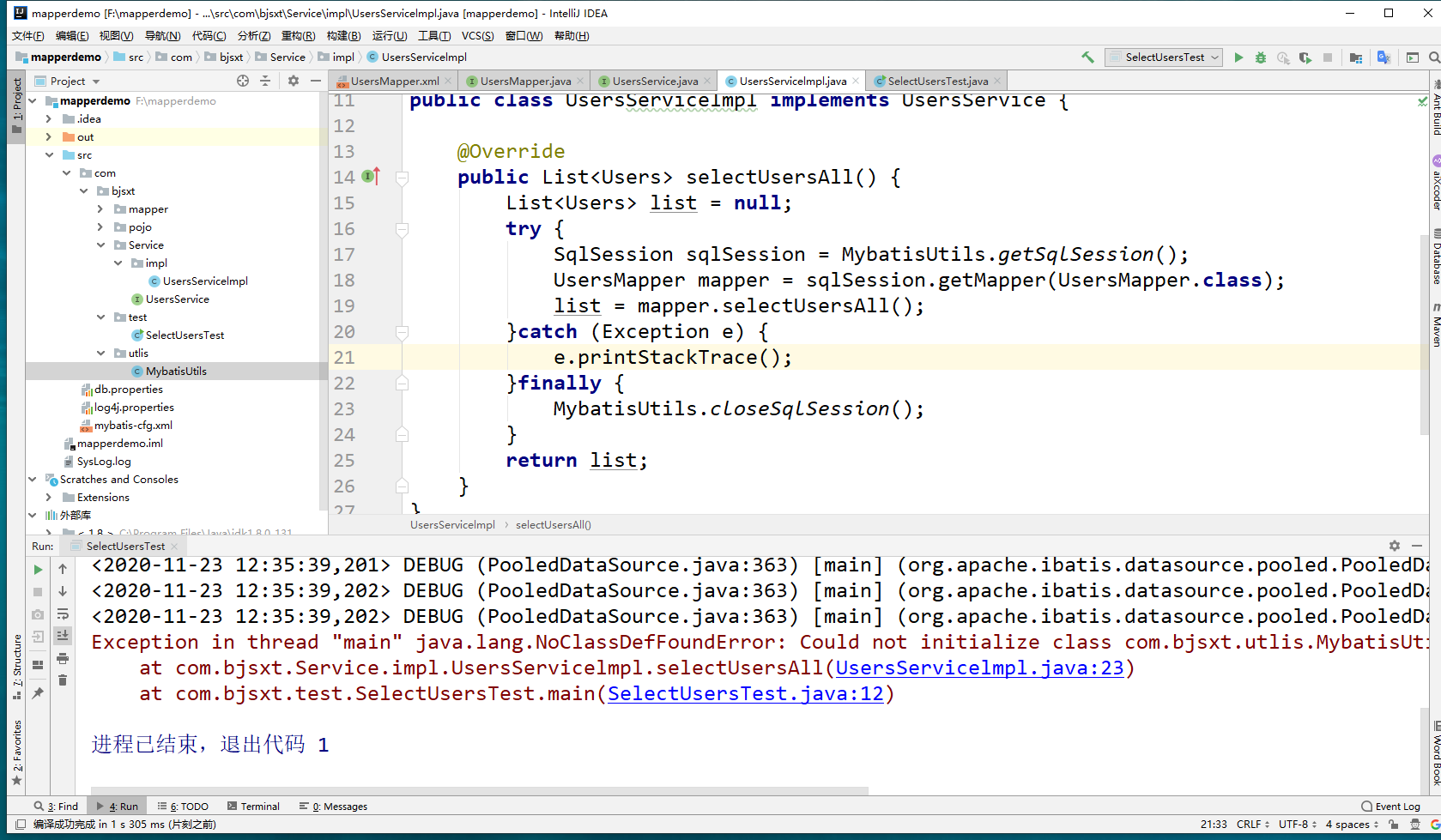1441x840 pixels.
Task: Expand the .idea folder in the project tree
Action: (49, 119)
